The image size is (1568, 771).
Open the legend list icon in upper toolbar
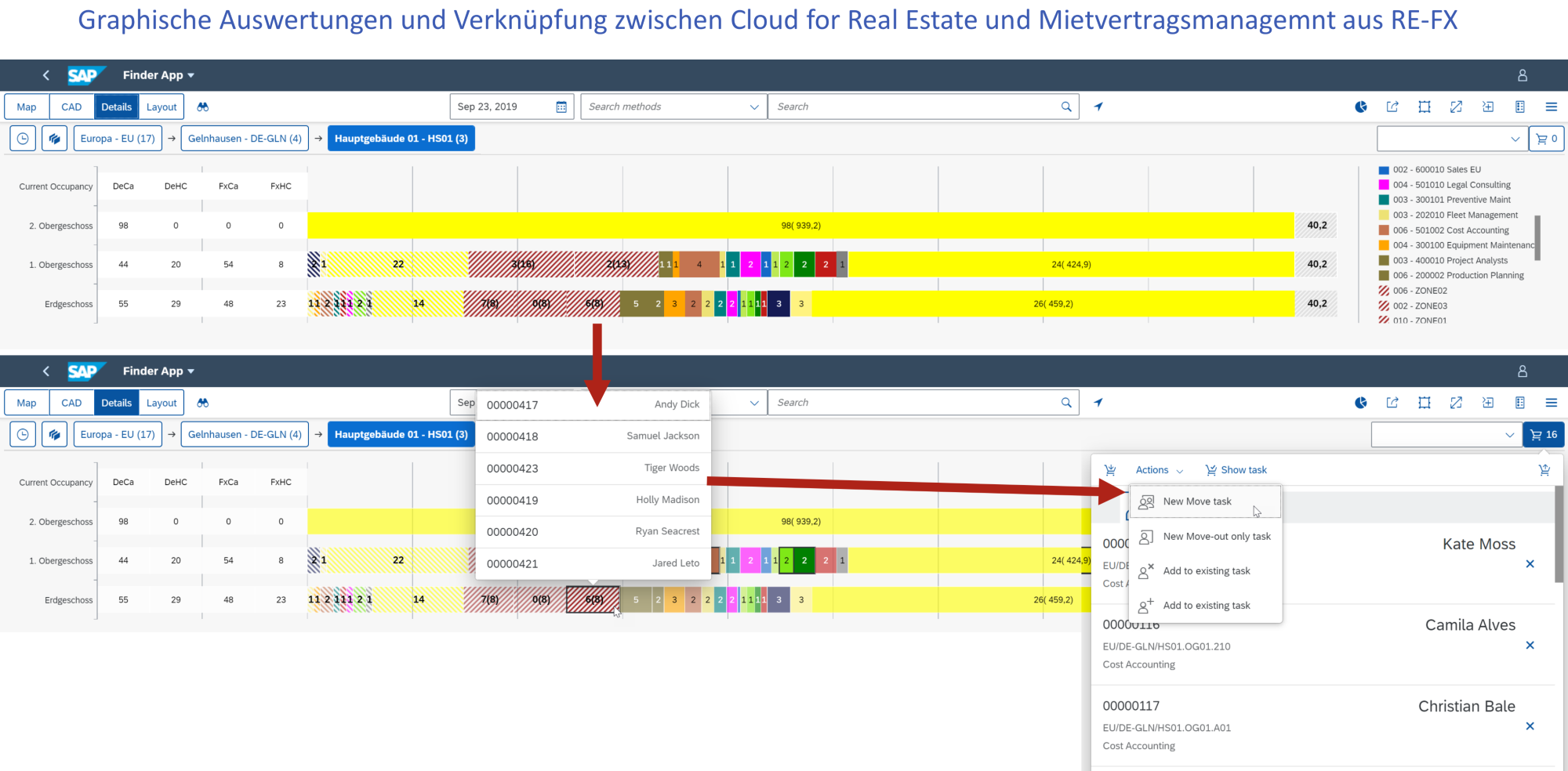1520,107
